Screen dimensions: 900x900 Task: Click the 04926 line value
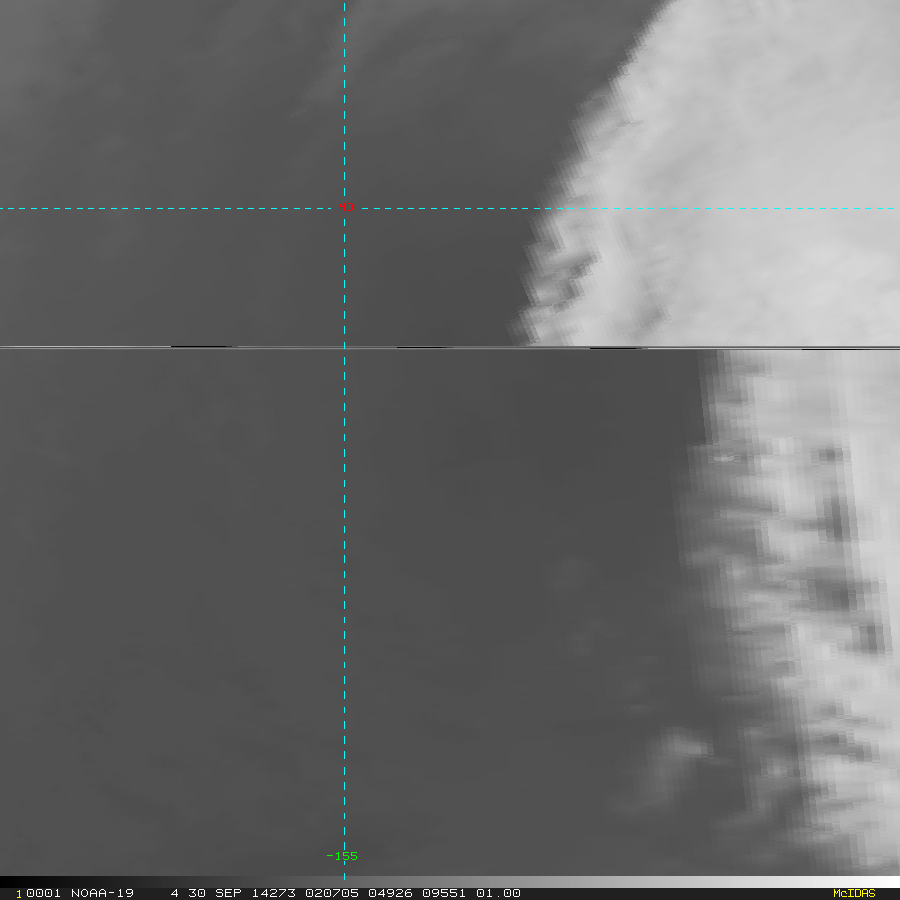[390, 893]
